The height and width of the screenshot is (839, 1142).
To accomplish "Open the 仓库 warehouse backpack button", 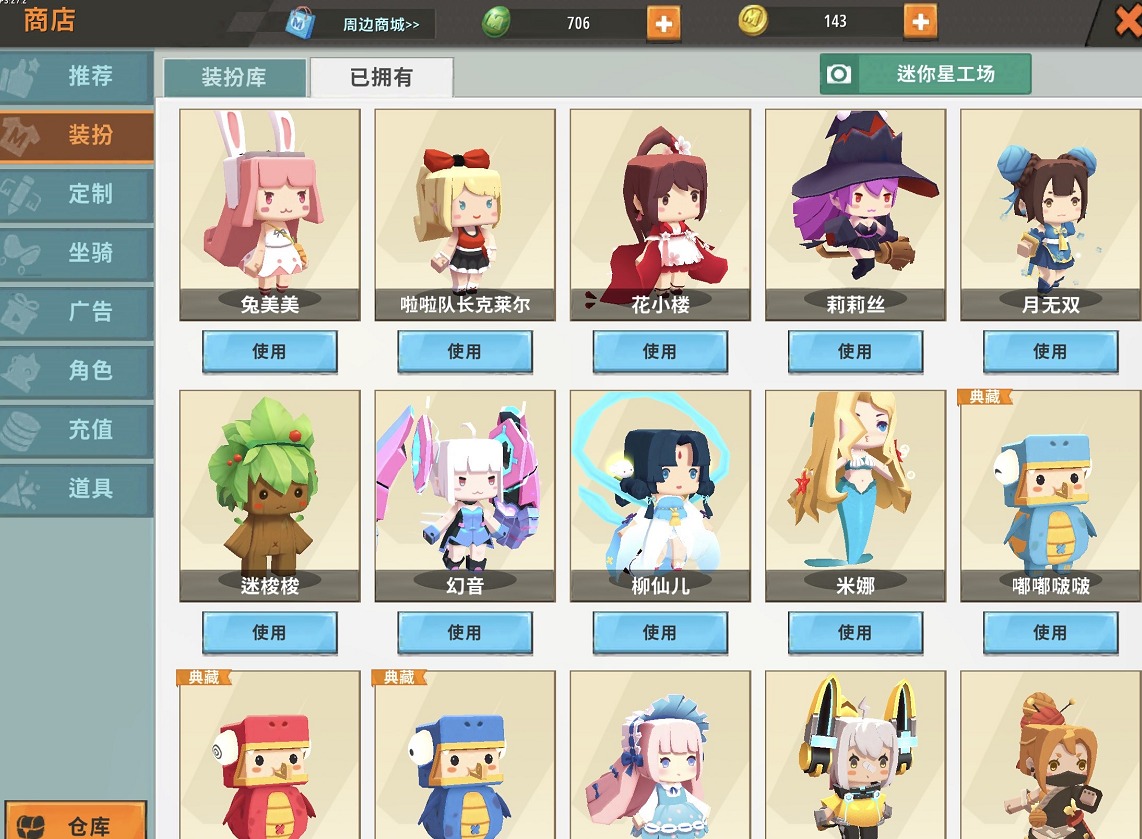I will 76,822.
